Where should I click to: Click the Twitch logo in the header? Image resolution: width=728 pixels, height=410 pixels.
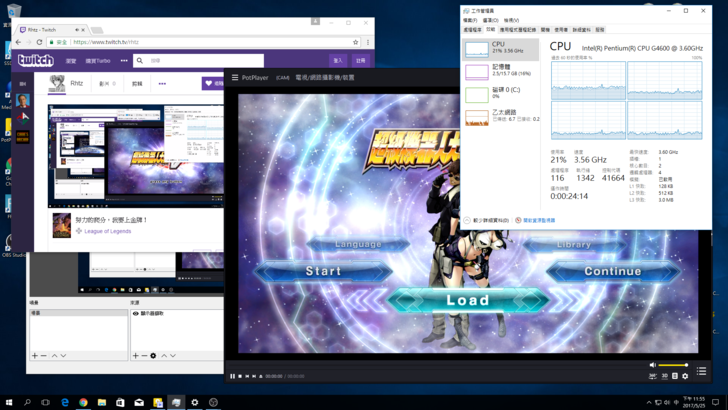pos(36,60)
